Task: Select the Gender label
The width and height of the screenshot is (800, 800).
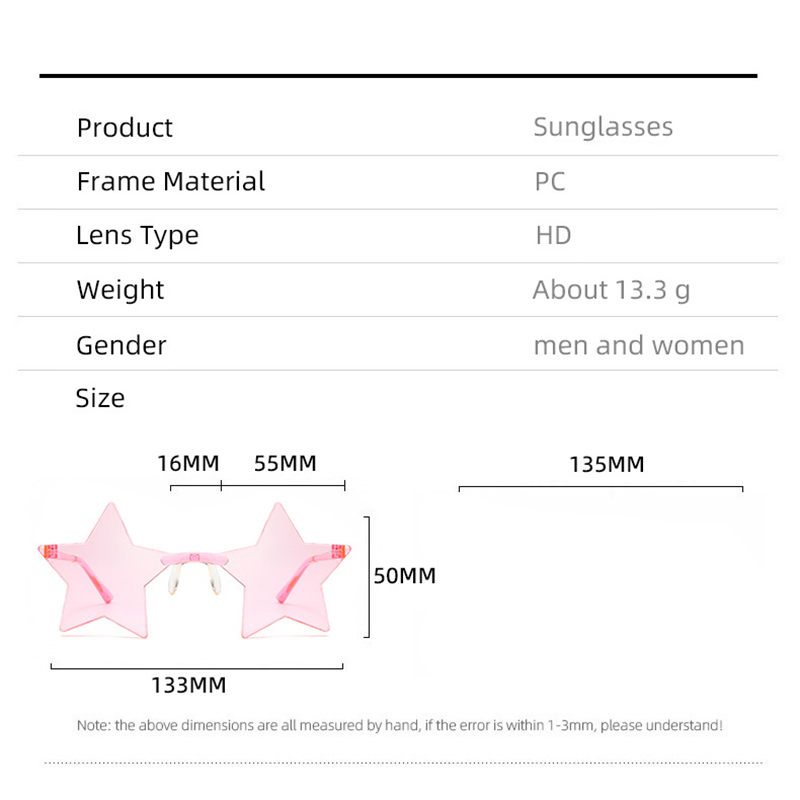Action: click(x=121, y=345)
